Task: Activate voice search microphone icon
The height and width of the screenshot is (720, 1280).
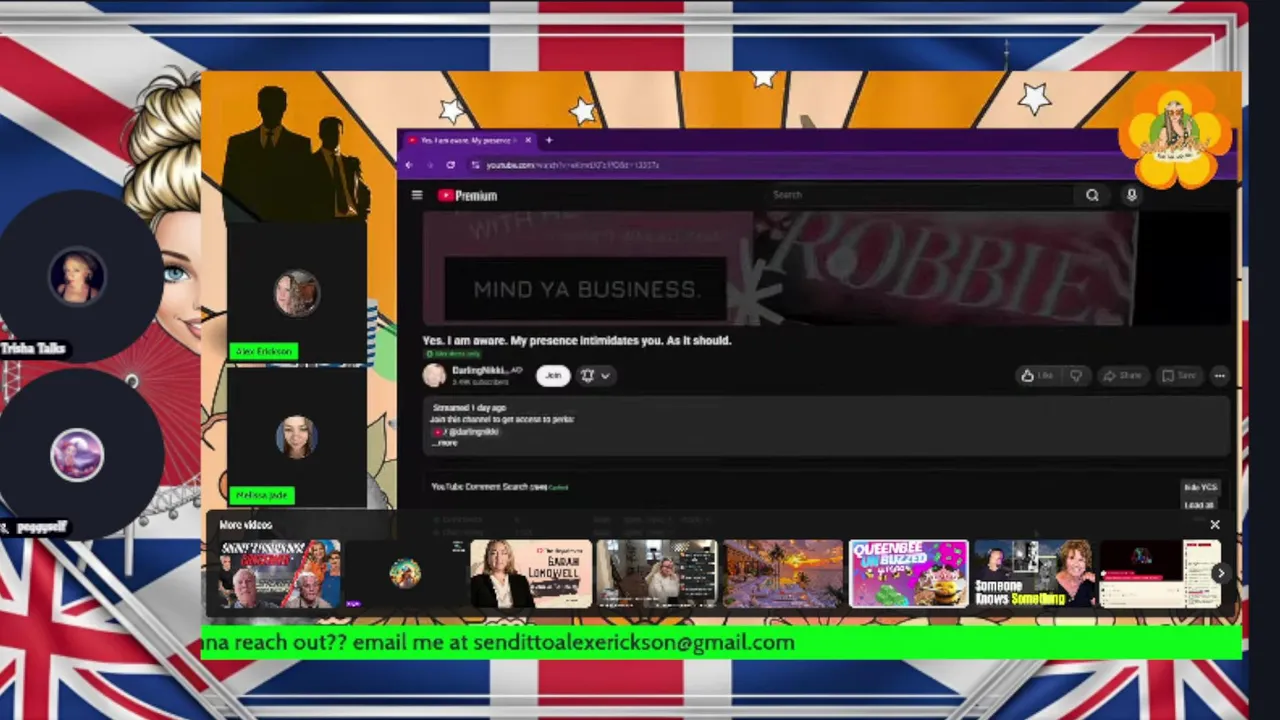Action: click(1131, 195)
